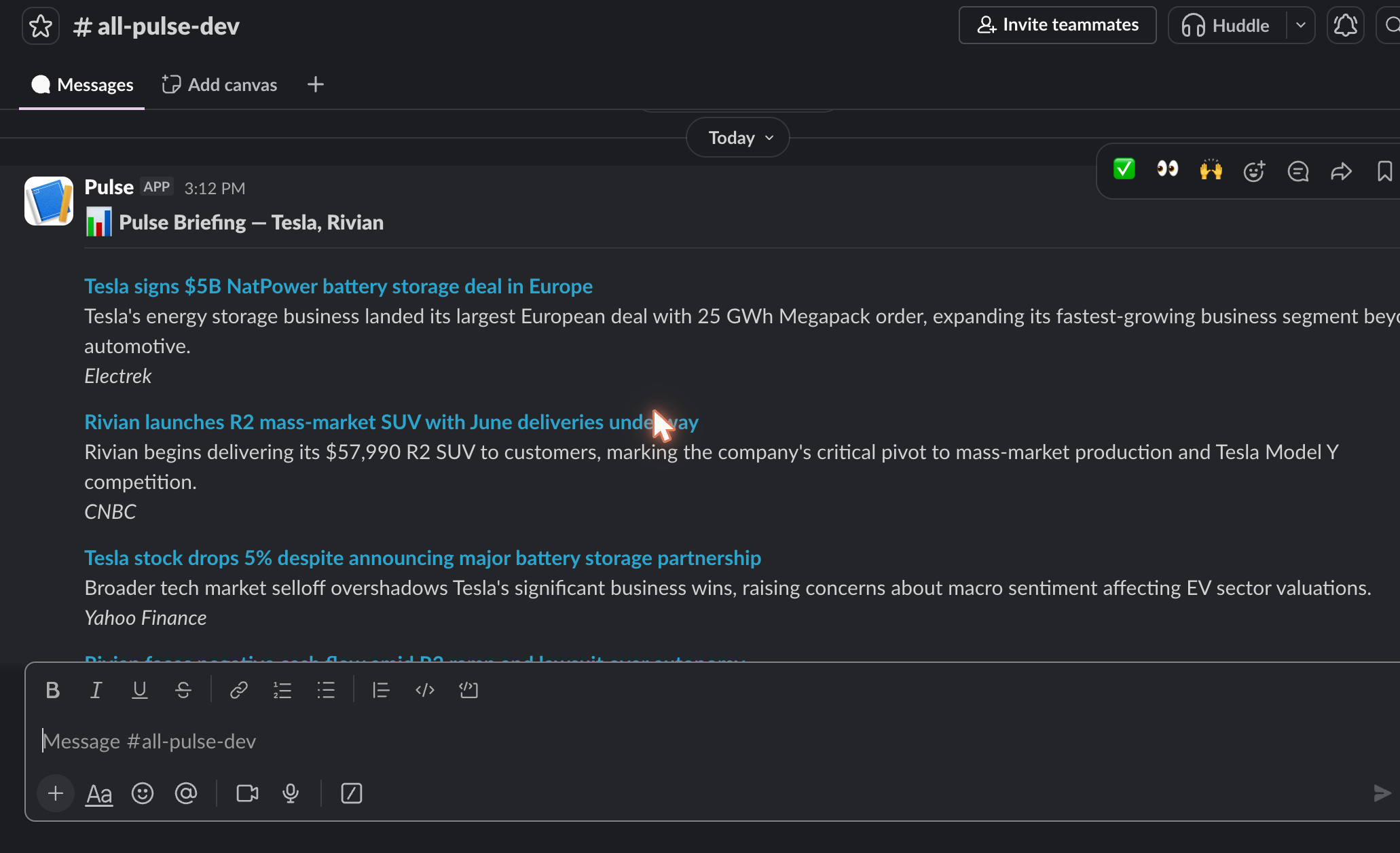Screen dimensions: 1400x853
Task: Toggle code block formatting
Action: 468,690
